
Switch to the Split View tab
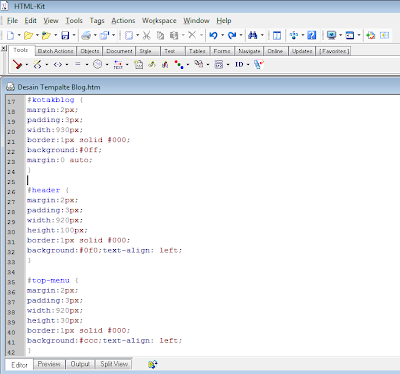coord(114,364)
